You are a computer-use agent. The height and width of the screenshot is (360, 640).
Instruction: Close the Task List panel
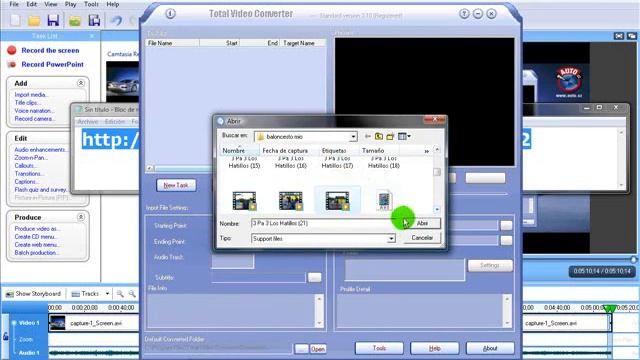pos(92,36)
